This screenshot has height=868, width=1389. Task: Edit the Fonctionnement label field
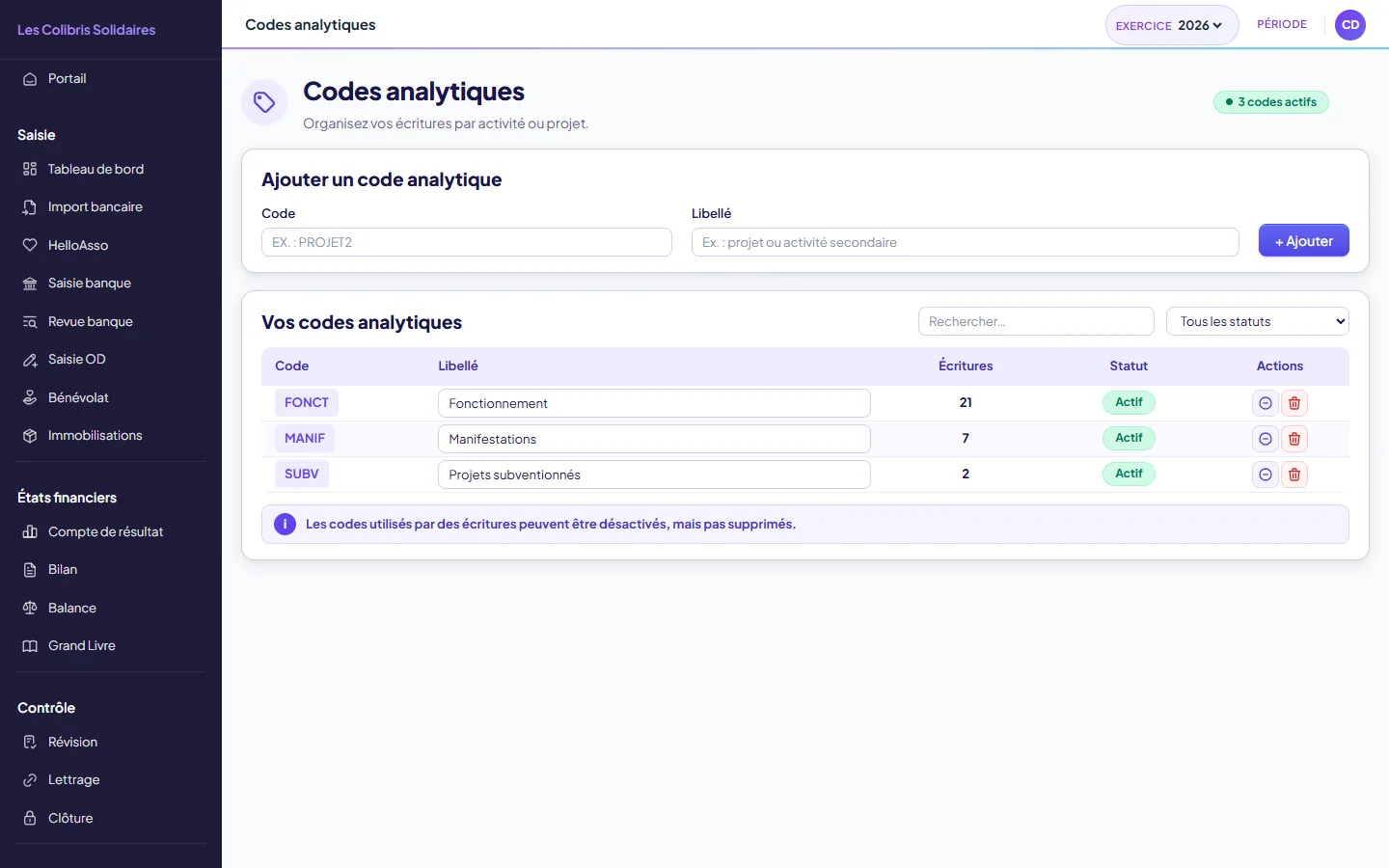coord(654,403)
